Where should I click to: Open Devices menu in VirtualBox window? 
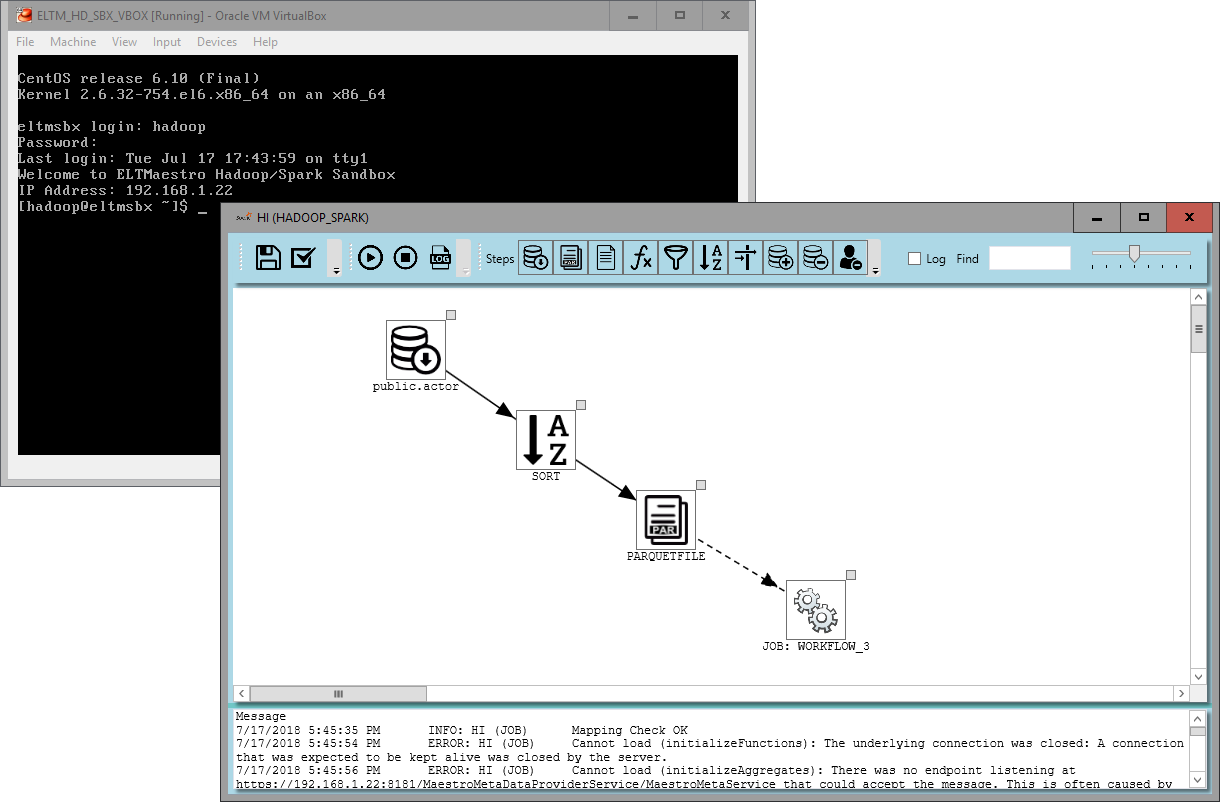(217, 42)
